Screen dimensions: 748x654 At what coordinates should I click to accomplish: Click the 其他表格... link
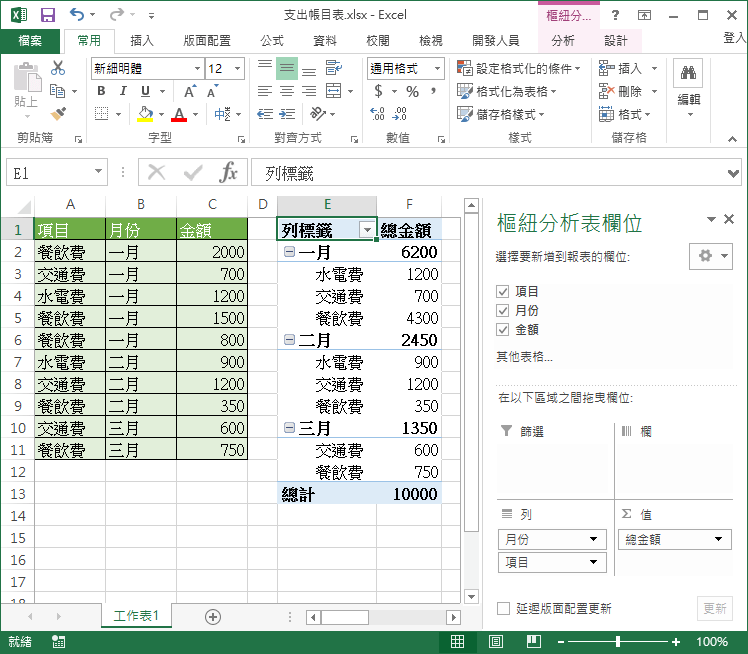[x=524, y=356]
